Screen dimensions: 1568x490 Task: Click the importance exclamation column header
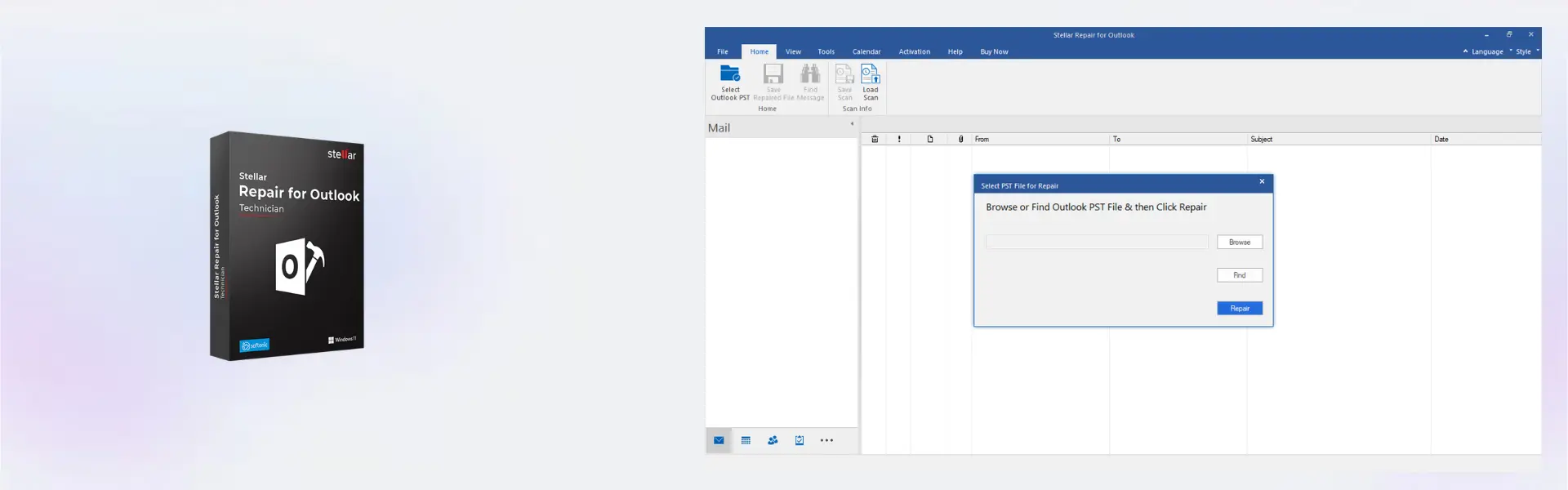tap(899, 139)
